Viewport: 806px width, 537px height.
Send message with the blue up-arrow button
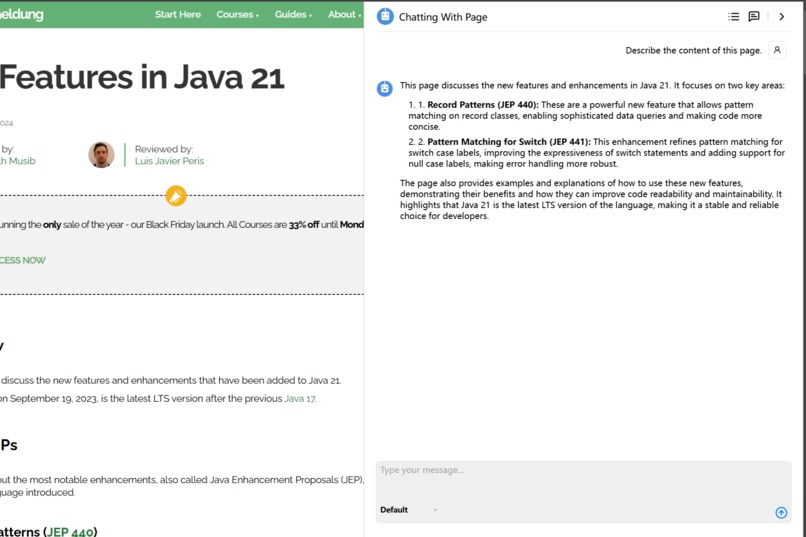point(781,512)
